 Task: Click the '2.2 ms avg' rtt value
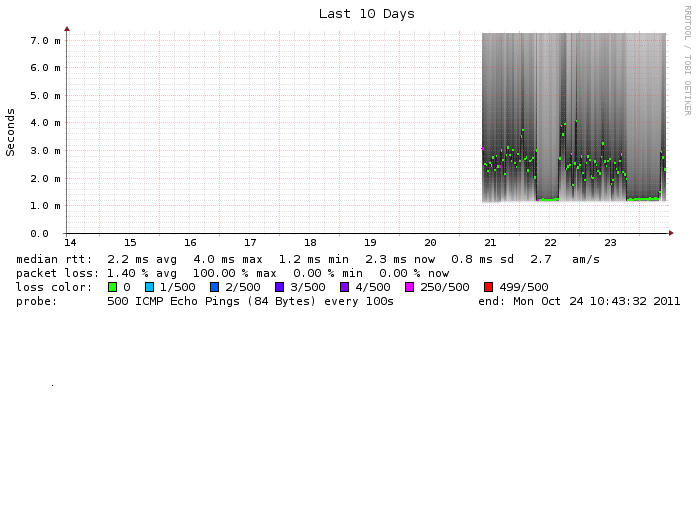click(142, 259)
